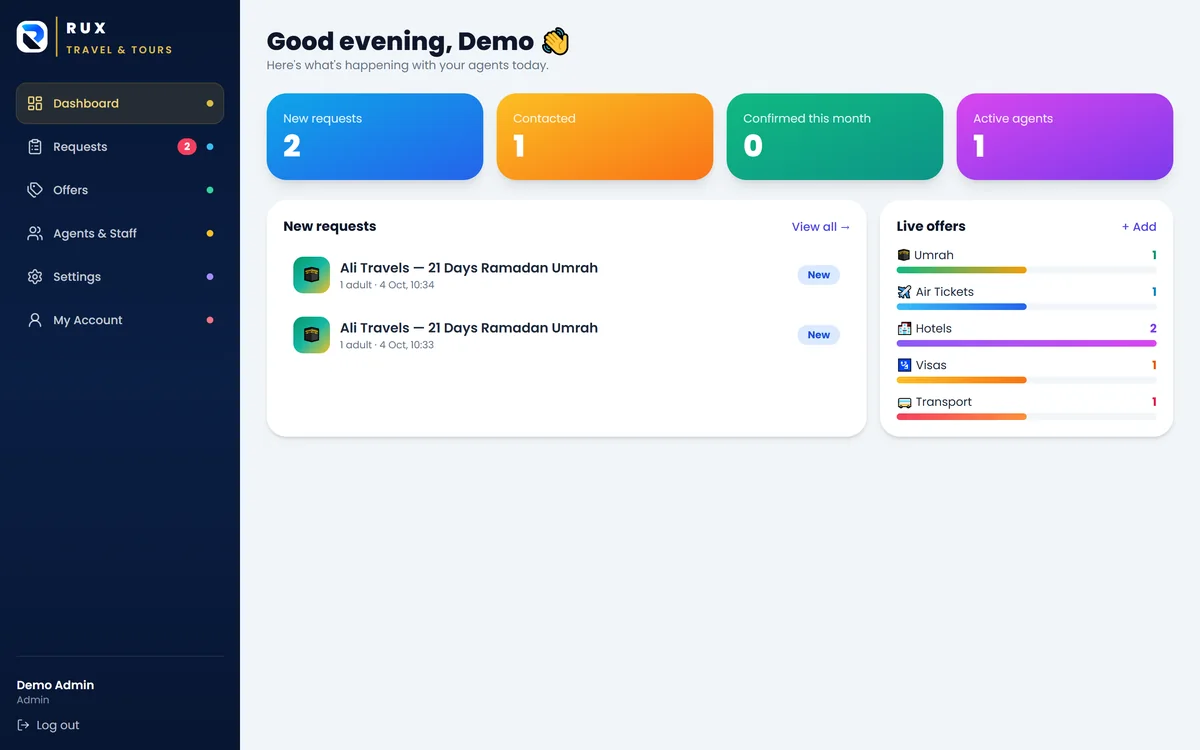Click the Kaaba icon on the 10:33 request
The width and height of the screenshot is (1200, 750).
[x=311, y=335]
